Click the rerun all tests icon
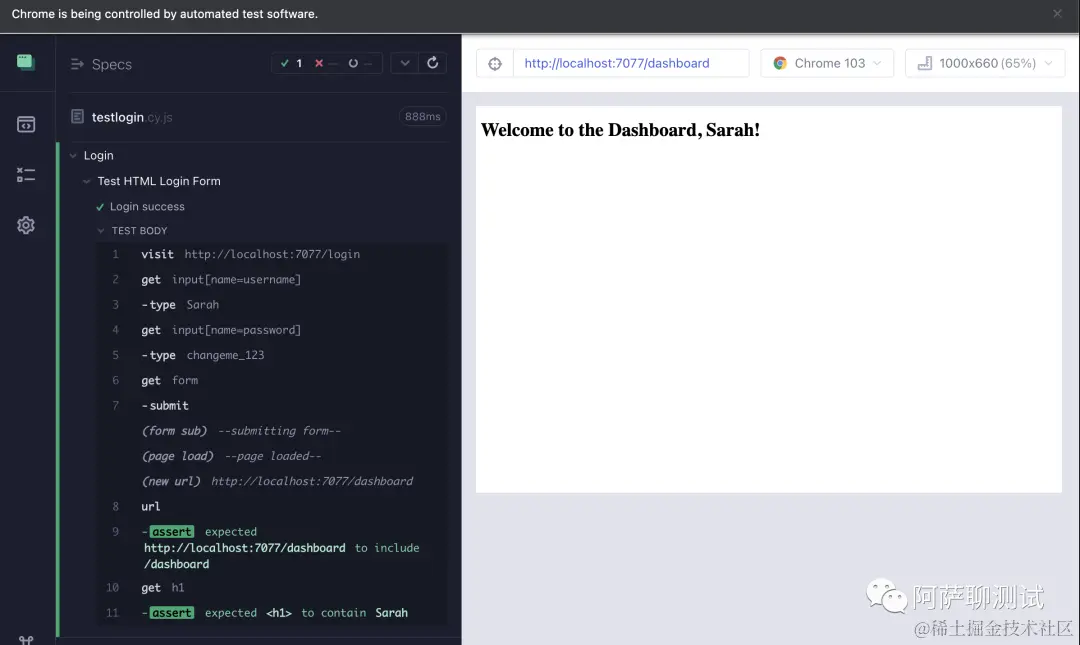Image resolution: width=1080 pixels, height=645 pixels. 433,63
